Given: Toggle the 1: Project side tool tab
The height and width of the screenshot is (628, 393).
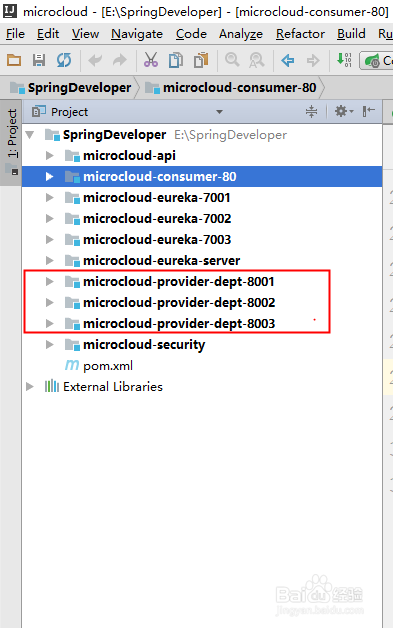Looking at the screenshot, I should pos(12,133).
